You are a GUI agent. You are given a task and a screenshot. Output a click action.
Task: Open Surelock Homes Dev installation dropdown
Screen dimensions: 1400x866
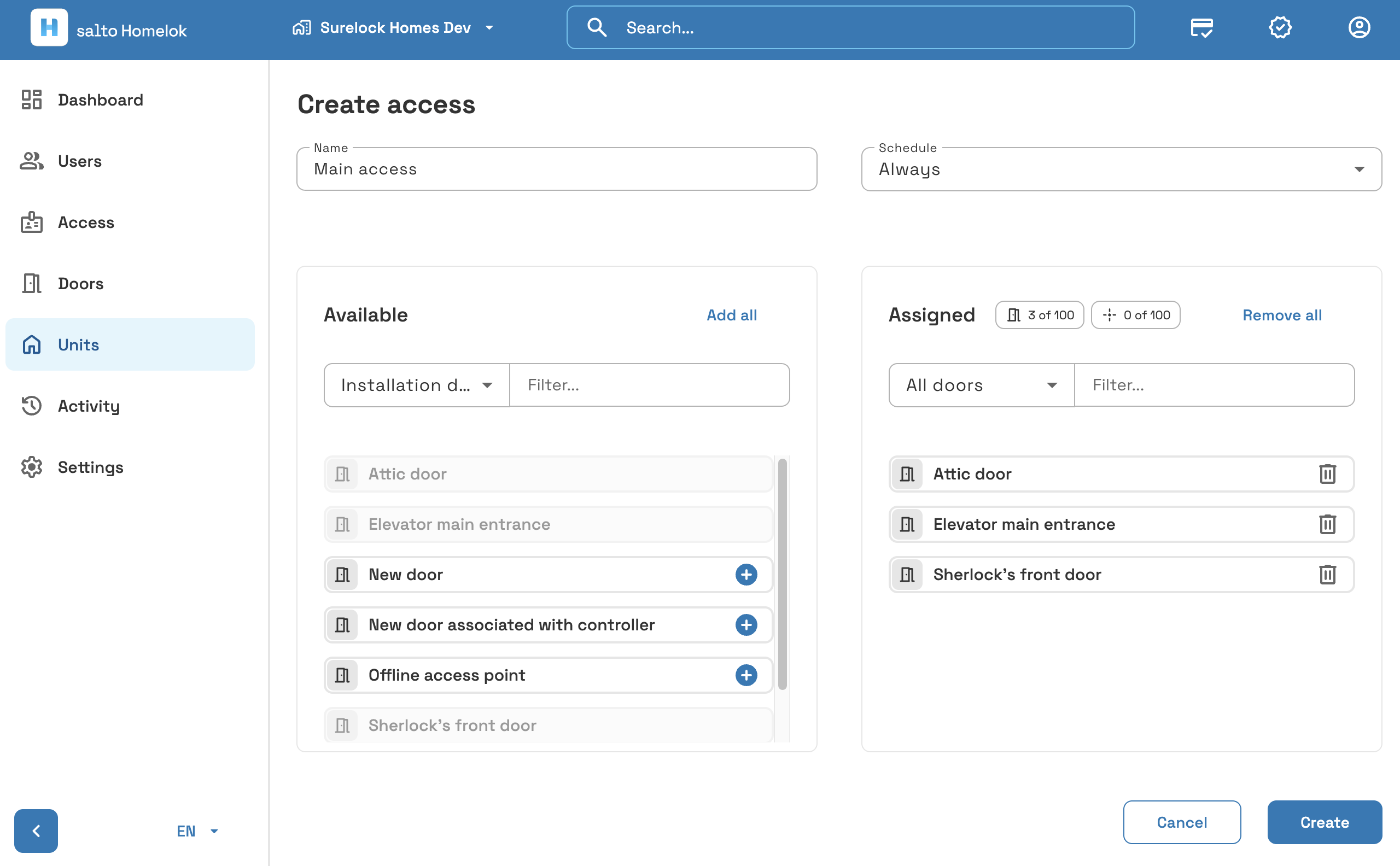(x=393, y=27)
